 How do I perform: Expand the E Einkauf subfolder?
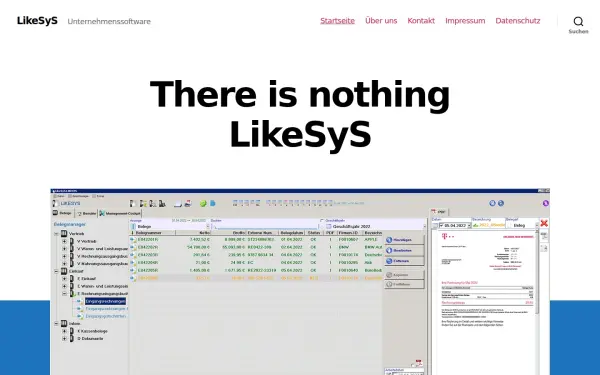pos(64,279)
